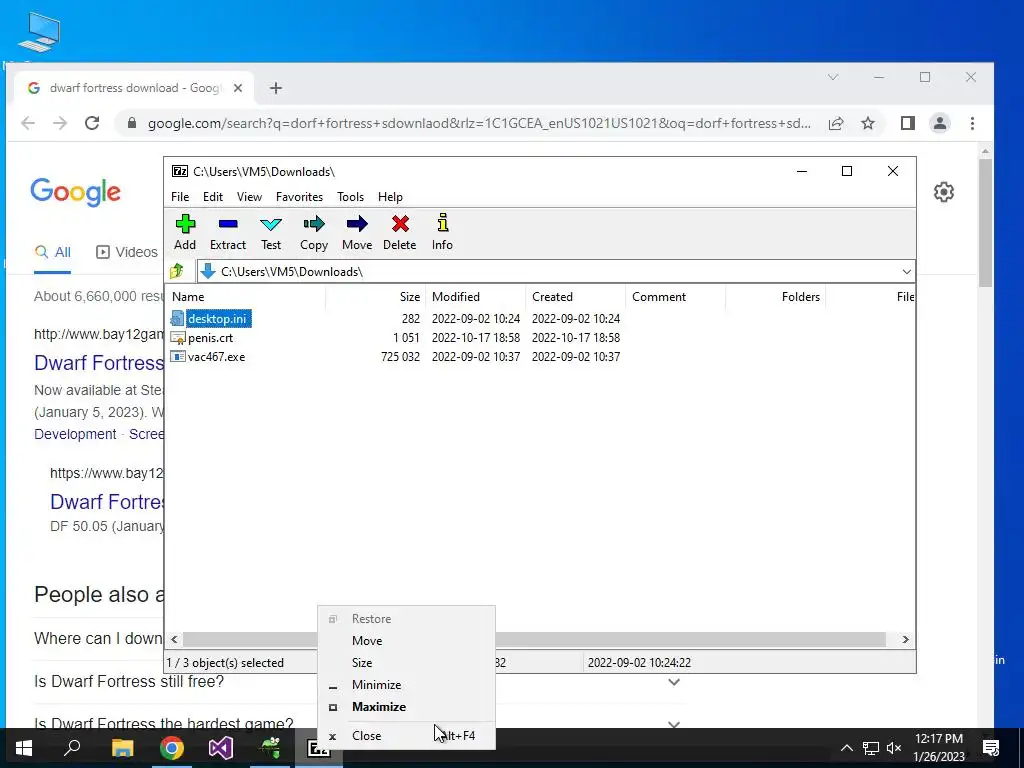Choose Minimize in the context menu
Image resolution: width=1024 pixels, height=768 pixels.
pos(406,685)
